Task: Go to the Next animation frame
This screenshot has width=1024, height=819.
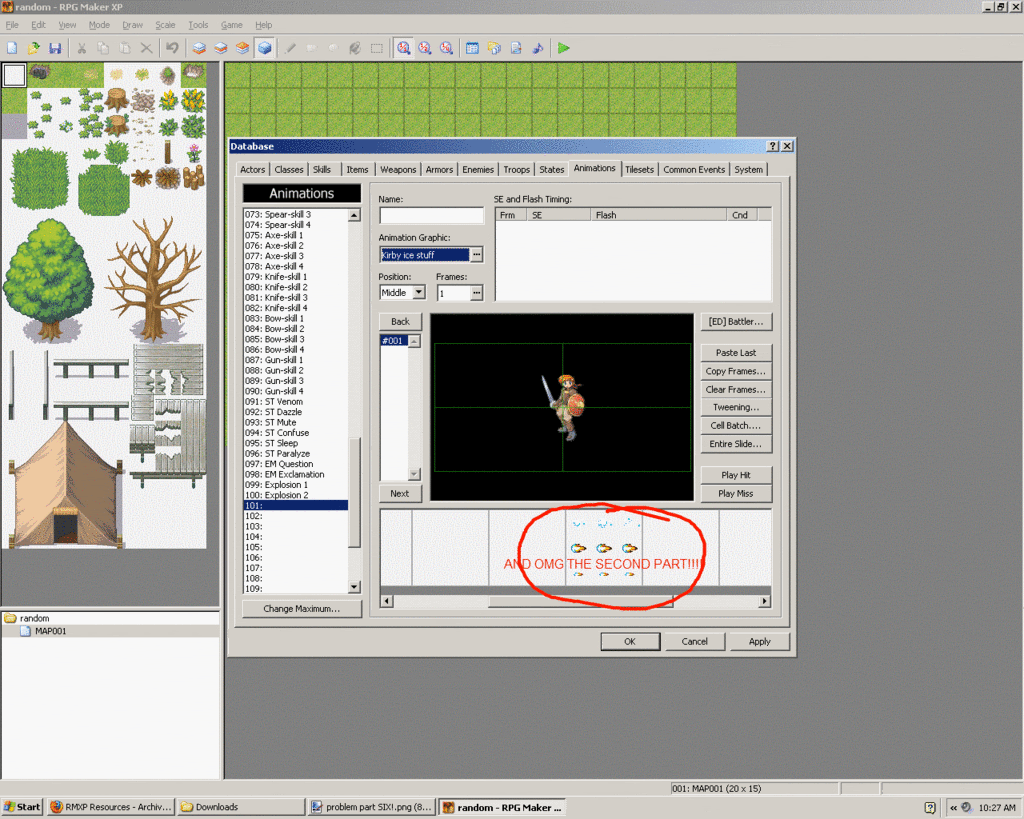Action: pyautogui.click(x=400, y=494)
